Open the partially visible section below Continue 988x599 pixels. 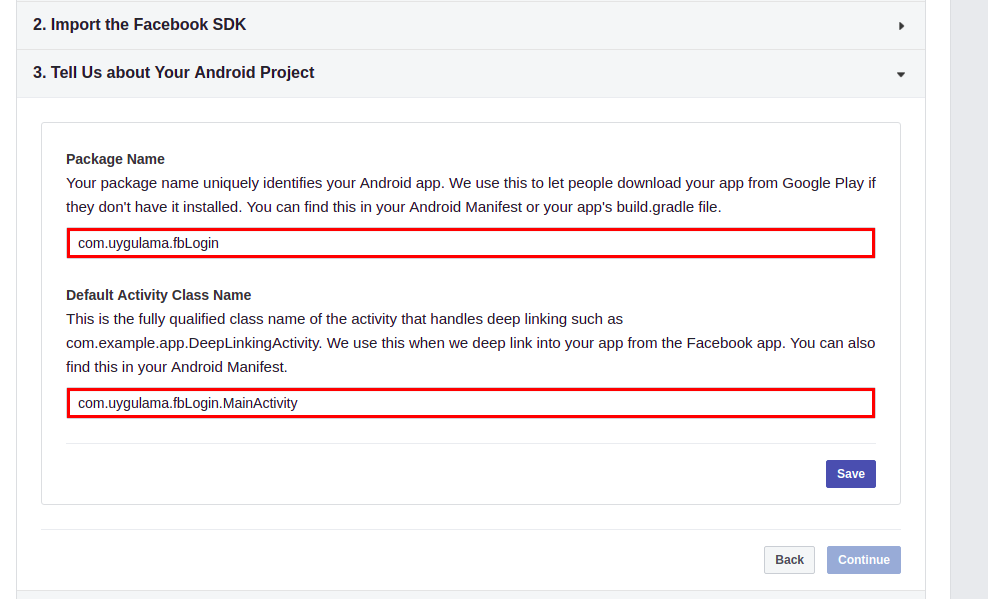[x=470, y=595]
